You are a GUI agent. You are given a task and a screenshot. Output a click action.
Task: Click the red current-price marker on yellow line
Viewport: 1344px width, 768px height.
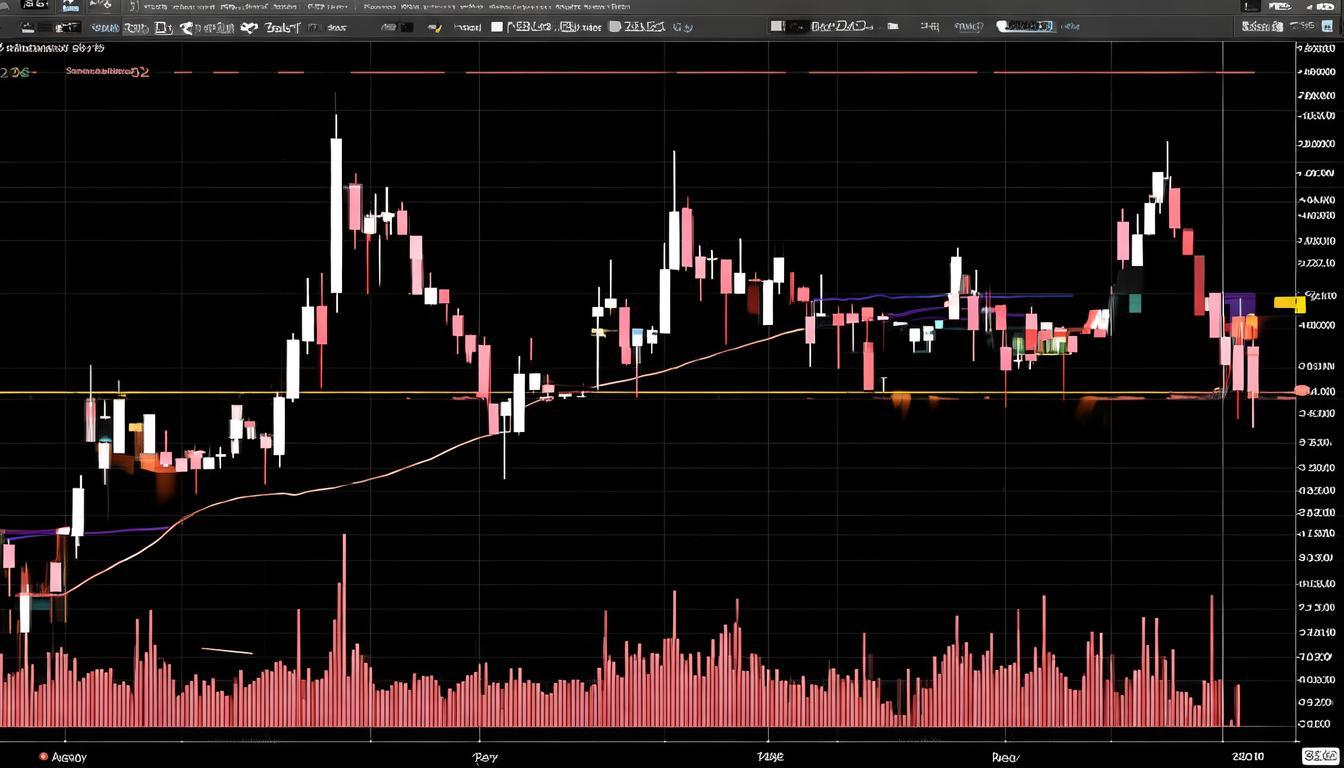1301,390
